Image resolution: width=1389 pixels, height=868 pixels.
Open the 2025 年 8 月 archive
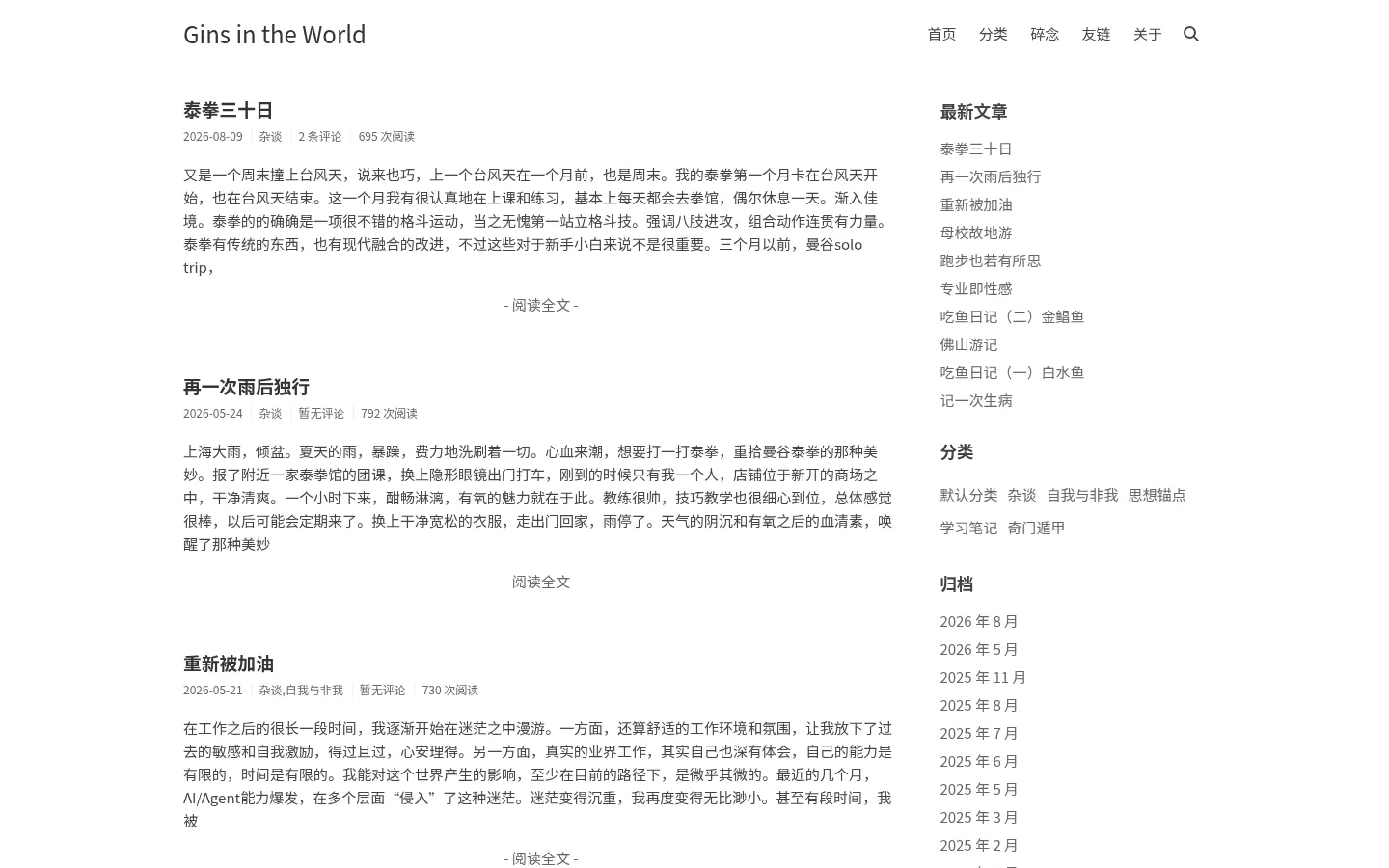(x=979, y=706)
